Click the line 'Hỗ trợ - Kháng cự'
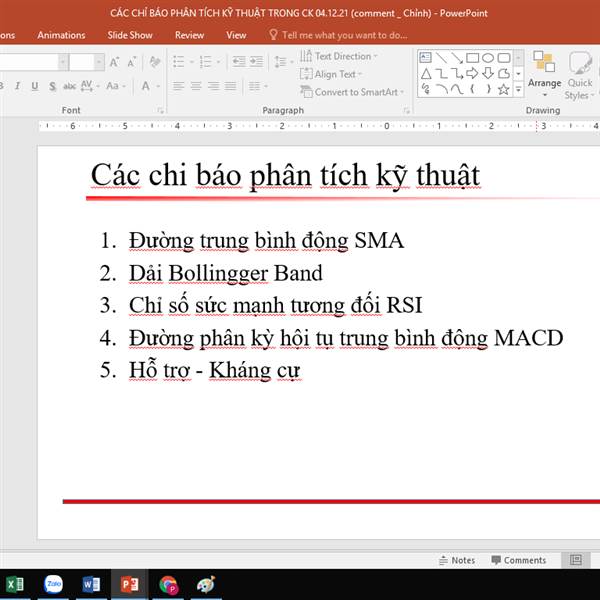The height and width of the screenshot is (600, 600). click(x=215, y=370)
